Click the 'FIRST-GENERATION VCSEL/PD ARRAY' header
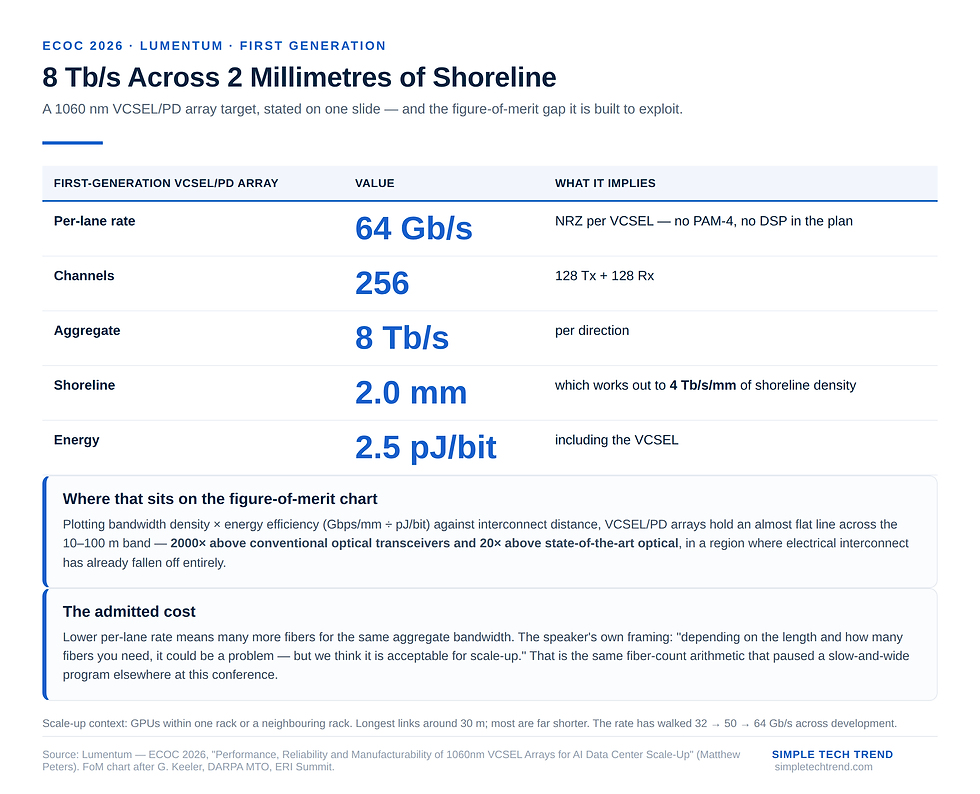Viewport: 980px width, 794px height. coord(166,183)
